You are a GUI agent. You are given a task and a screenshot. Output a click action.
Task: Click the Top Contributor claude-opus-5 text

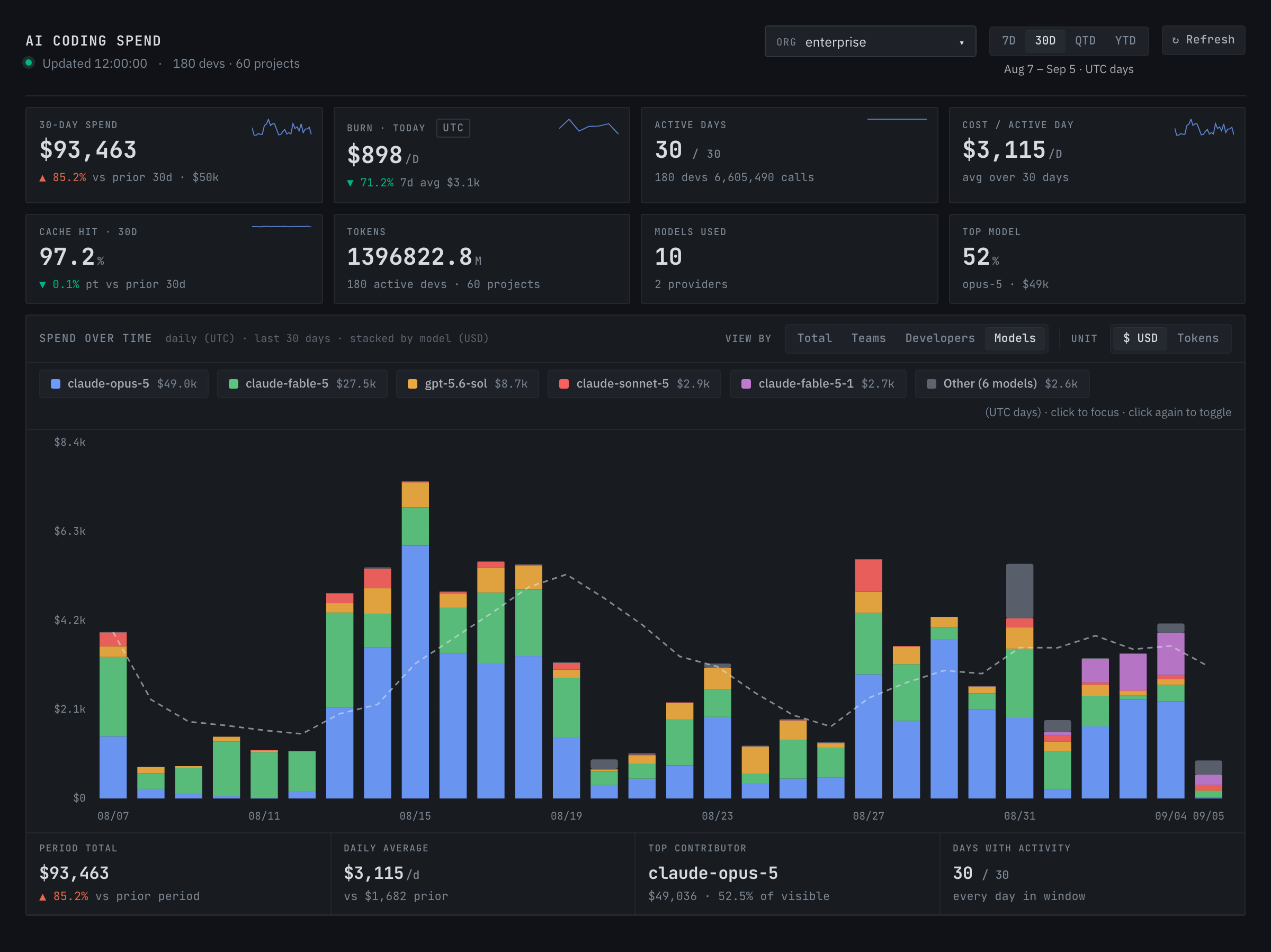[x=712, y=873]
